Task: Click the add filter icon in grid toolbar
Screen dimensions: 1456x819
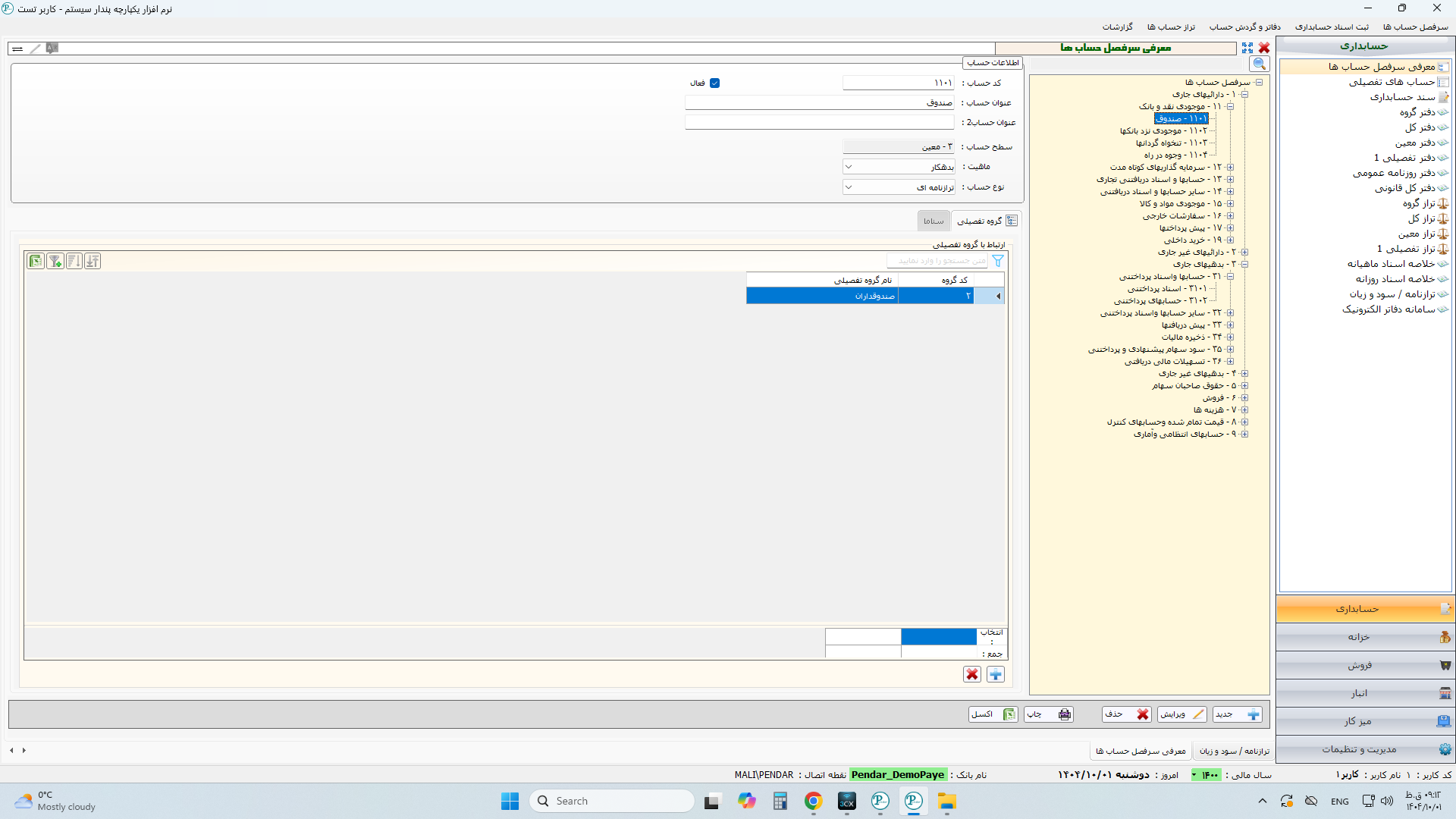Action: click(x=55, y=261)
